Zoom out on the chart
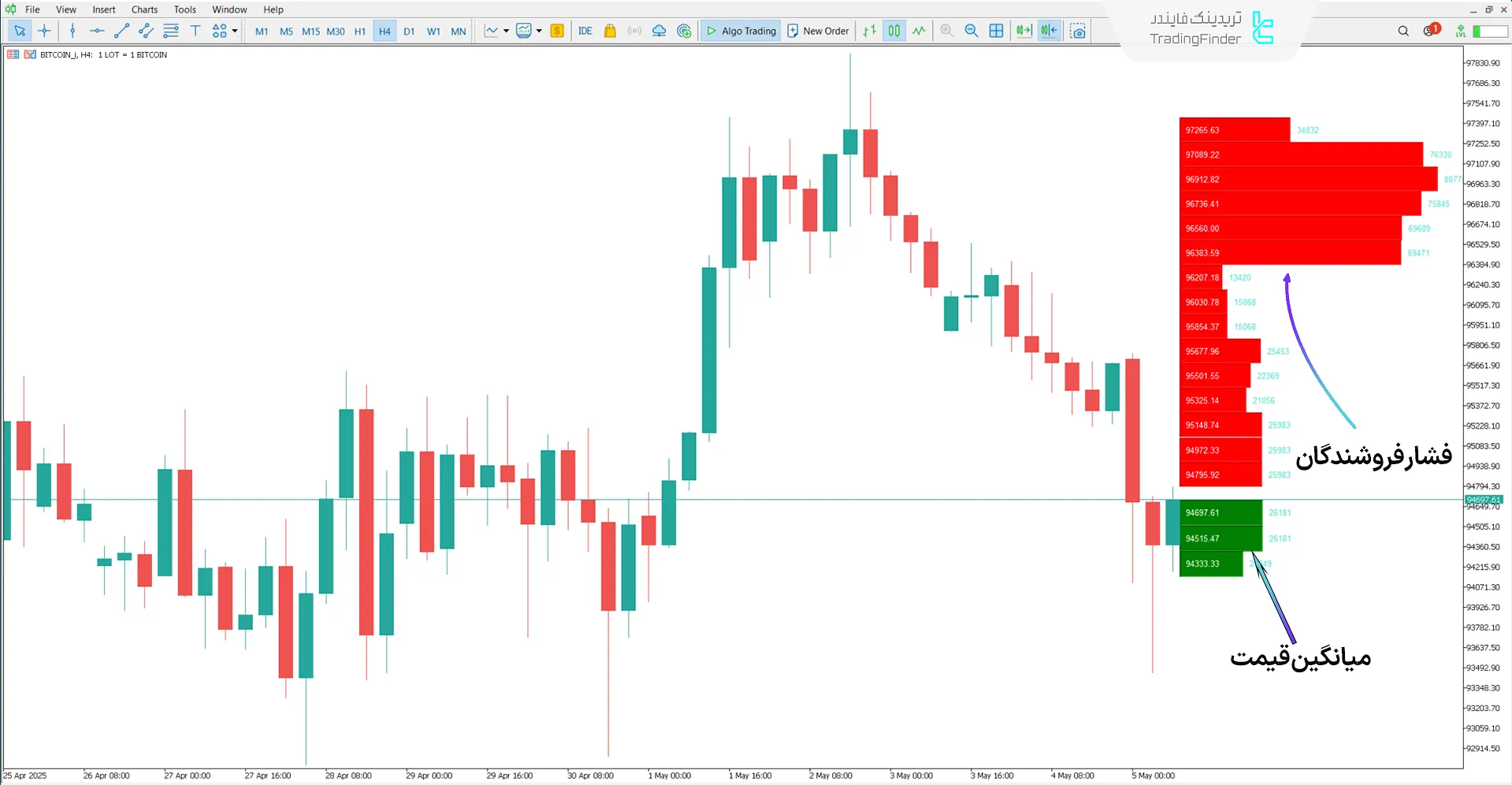 coord(971,31)
